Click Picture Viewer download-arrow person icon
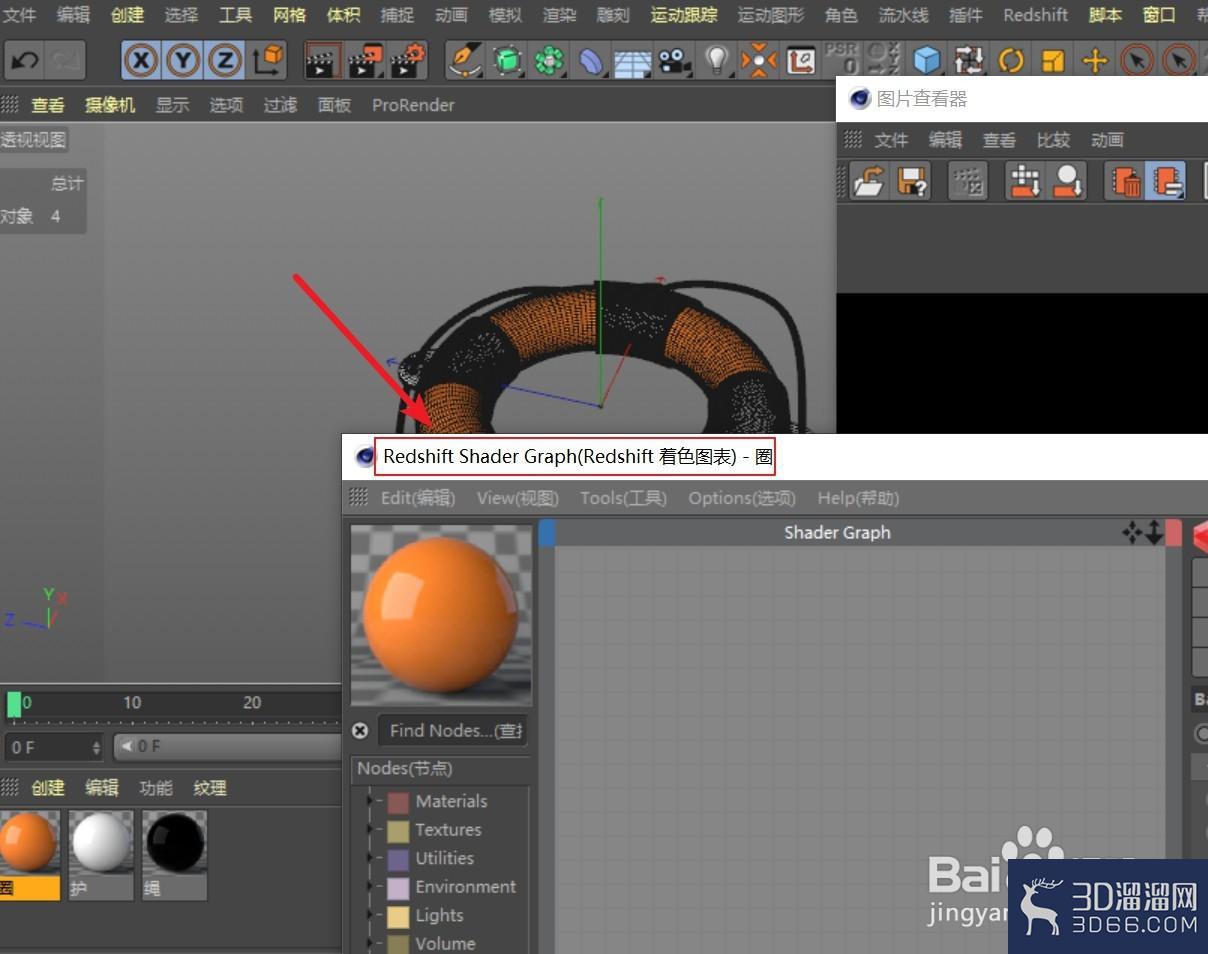 click(x=1067, y=181)
